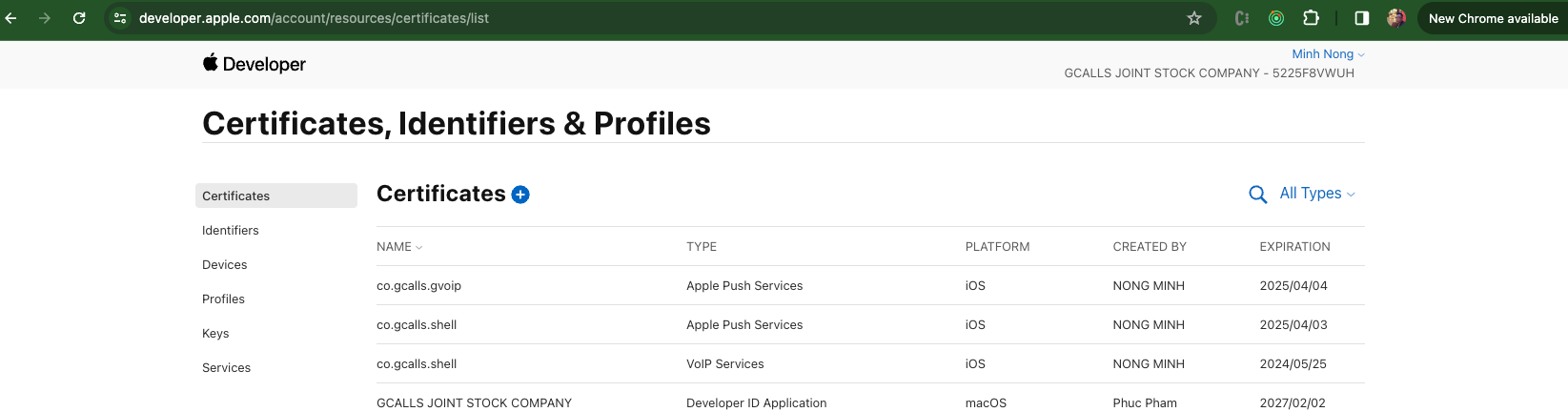Screen dimensions: 1568x412
Task: Open the co.gcalls.gvoip certificate
Action: 418,286
